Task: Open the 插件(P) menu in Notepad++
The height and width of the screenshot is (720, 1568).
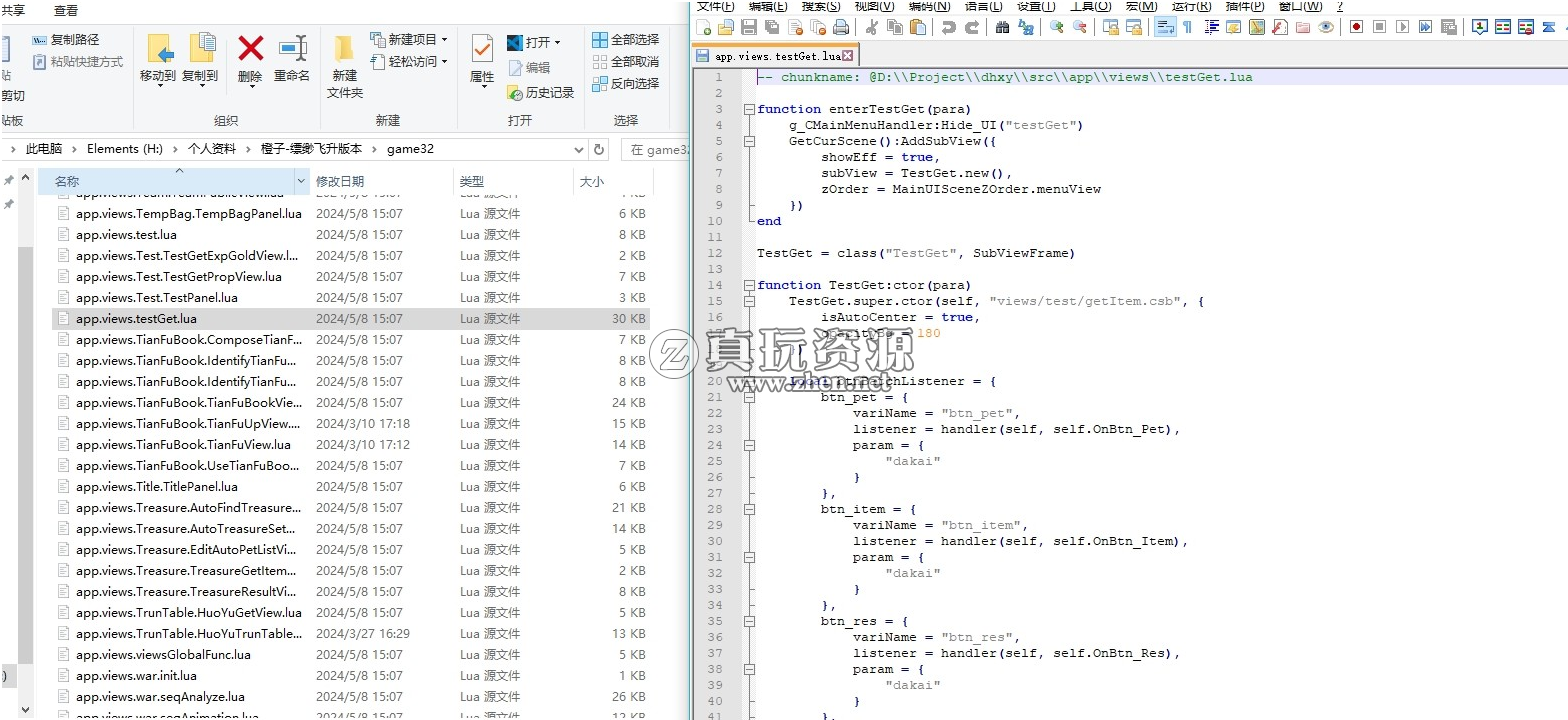Action: click(x=1245, y=6)
